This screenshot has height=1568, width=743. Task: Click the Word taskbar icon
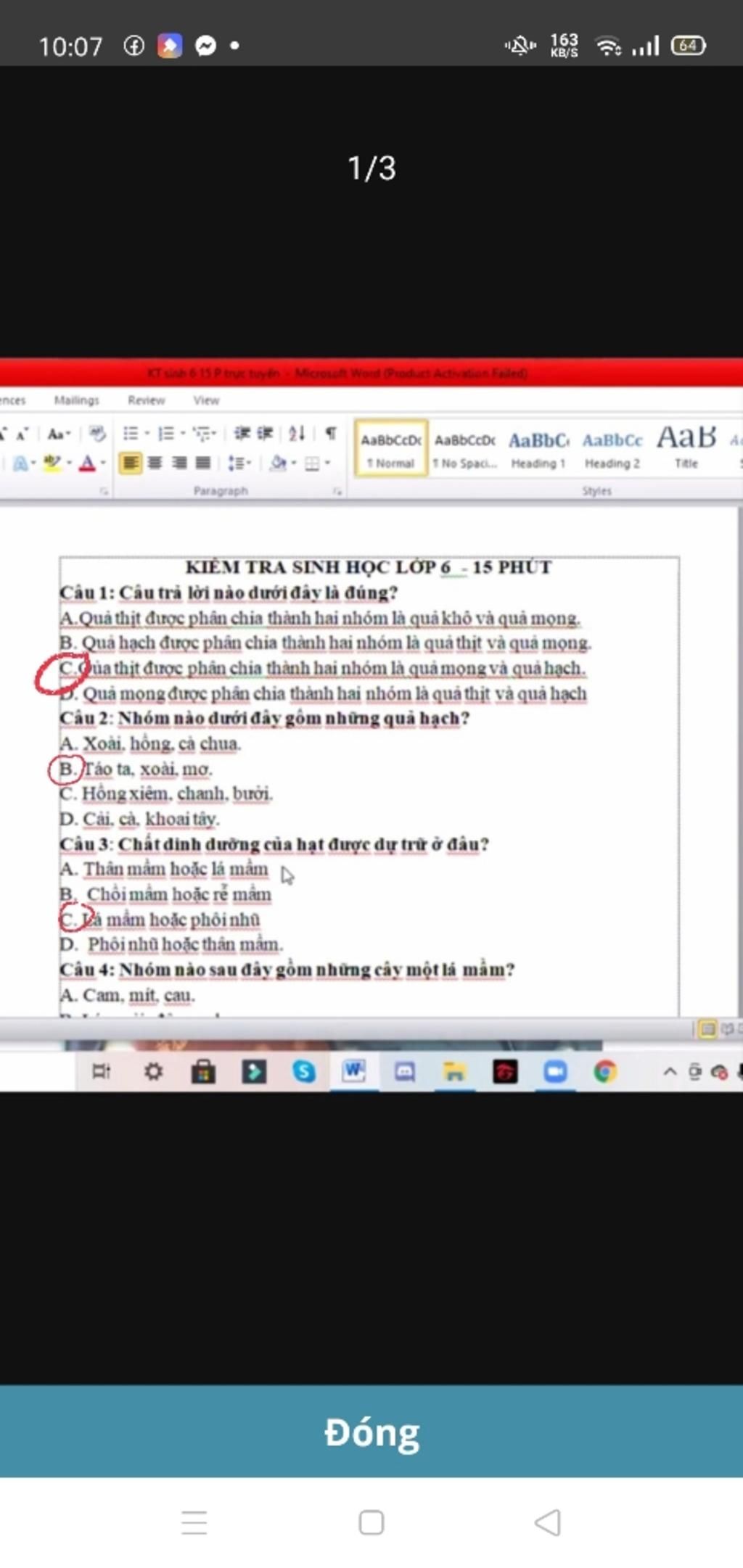coord(353,1071)
